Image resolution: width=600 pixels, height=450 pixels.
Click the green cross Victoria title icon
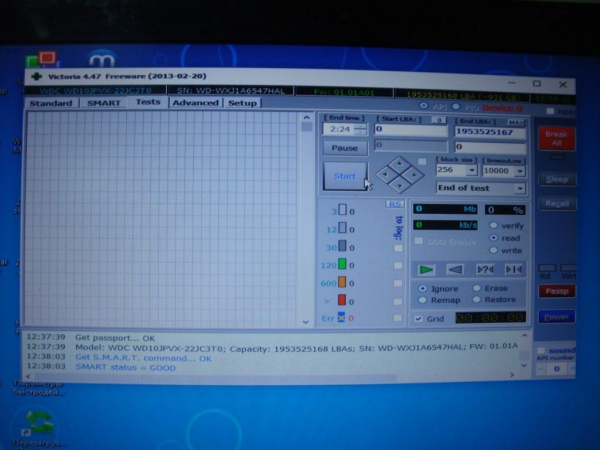click(37, 77)
